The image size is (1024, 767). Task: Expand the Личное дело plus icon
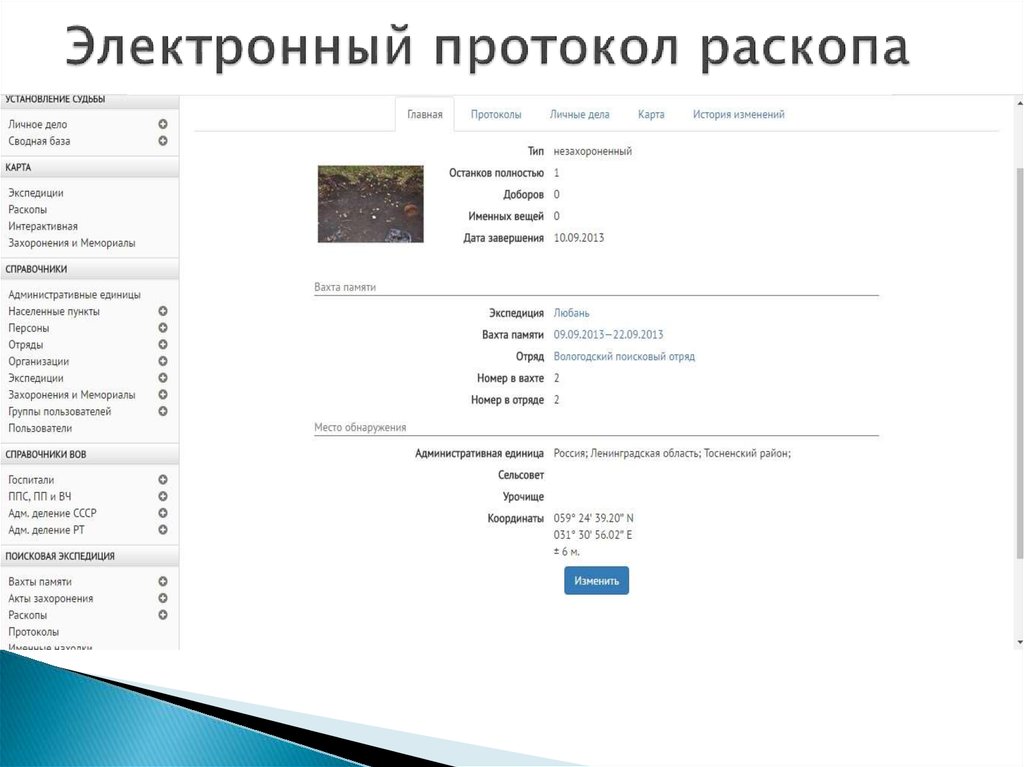pos(162,124)
